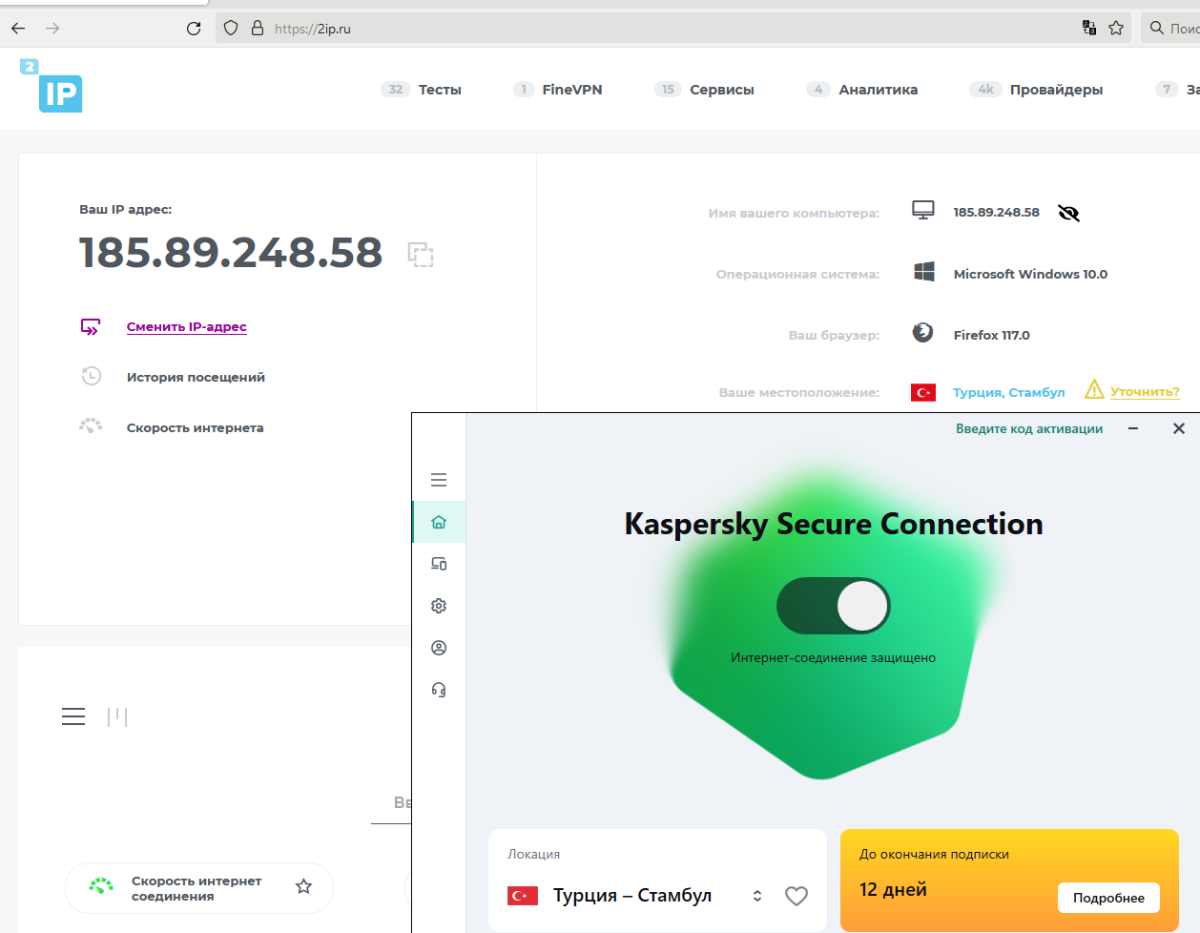
Task: Open the Тесты menu
Action: click(x=440, y=89)
